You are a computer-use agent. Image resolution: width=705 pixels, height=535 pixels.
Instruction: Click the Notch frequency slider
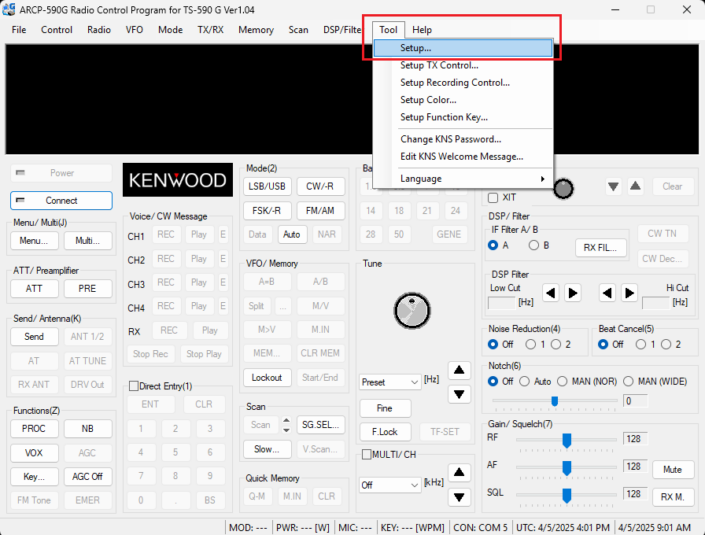555,401
